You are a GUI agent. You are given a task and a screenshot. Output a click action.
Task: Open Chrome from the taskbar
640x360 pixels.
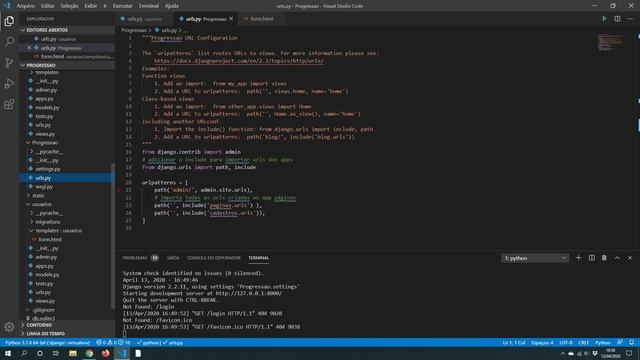pyautogui.click(x=89, y=353)
